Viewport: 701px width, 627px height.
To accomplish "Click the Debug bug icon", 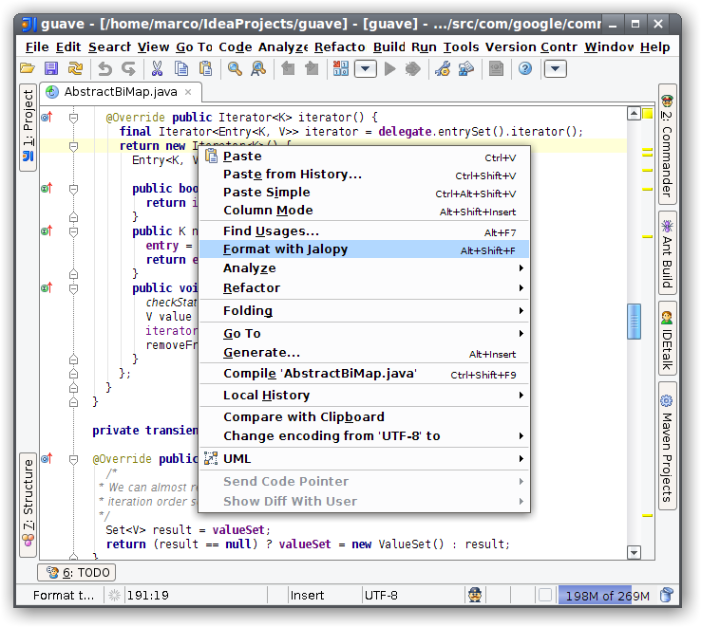I will tap(413, 69).
